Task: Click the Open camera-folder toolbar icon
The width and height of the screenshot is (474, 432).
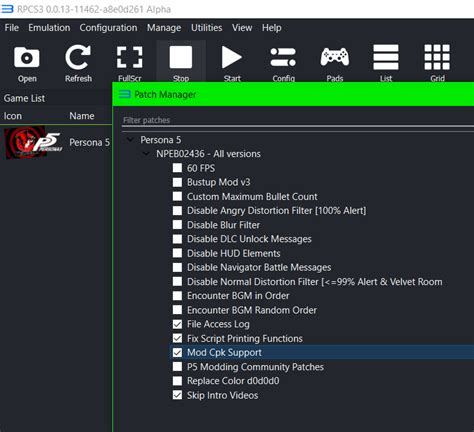Action: [x=27, y=57]
